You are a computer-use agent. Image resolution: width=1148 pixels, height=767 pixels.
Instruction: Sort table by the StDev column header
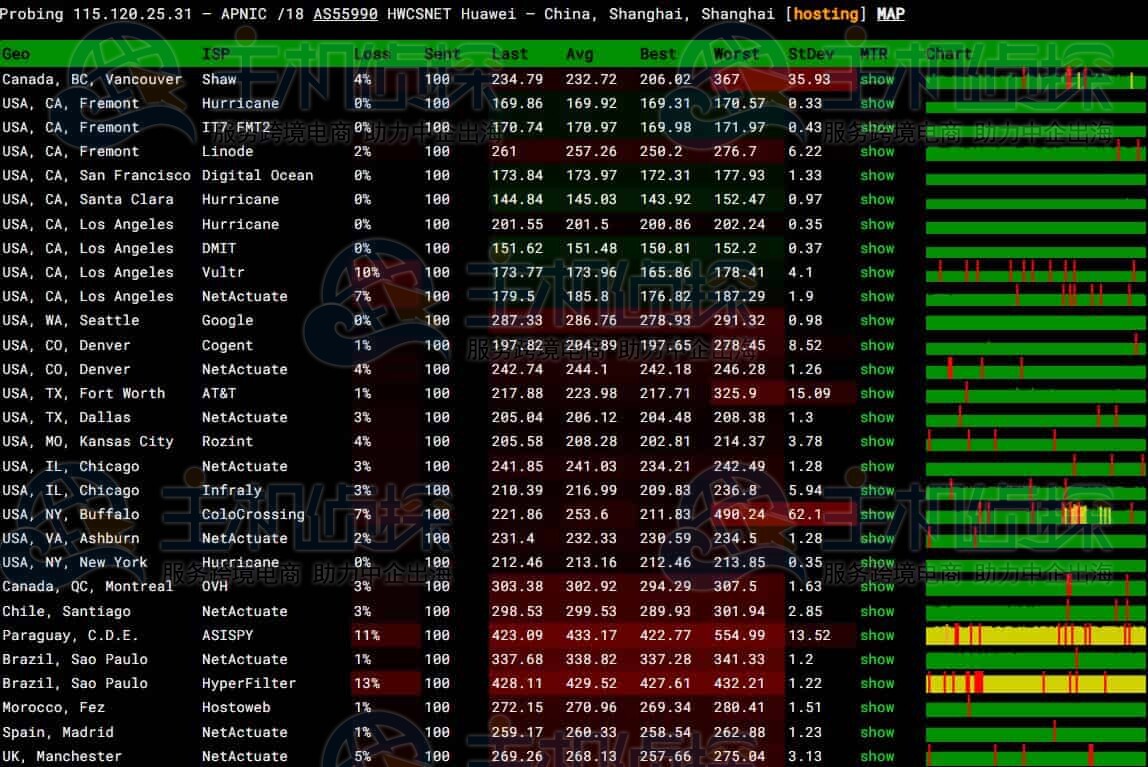click(810, 54)
